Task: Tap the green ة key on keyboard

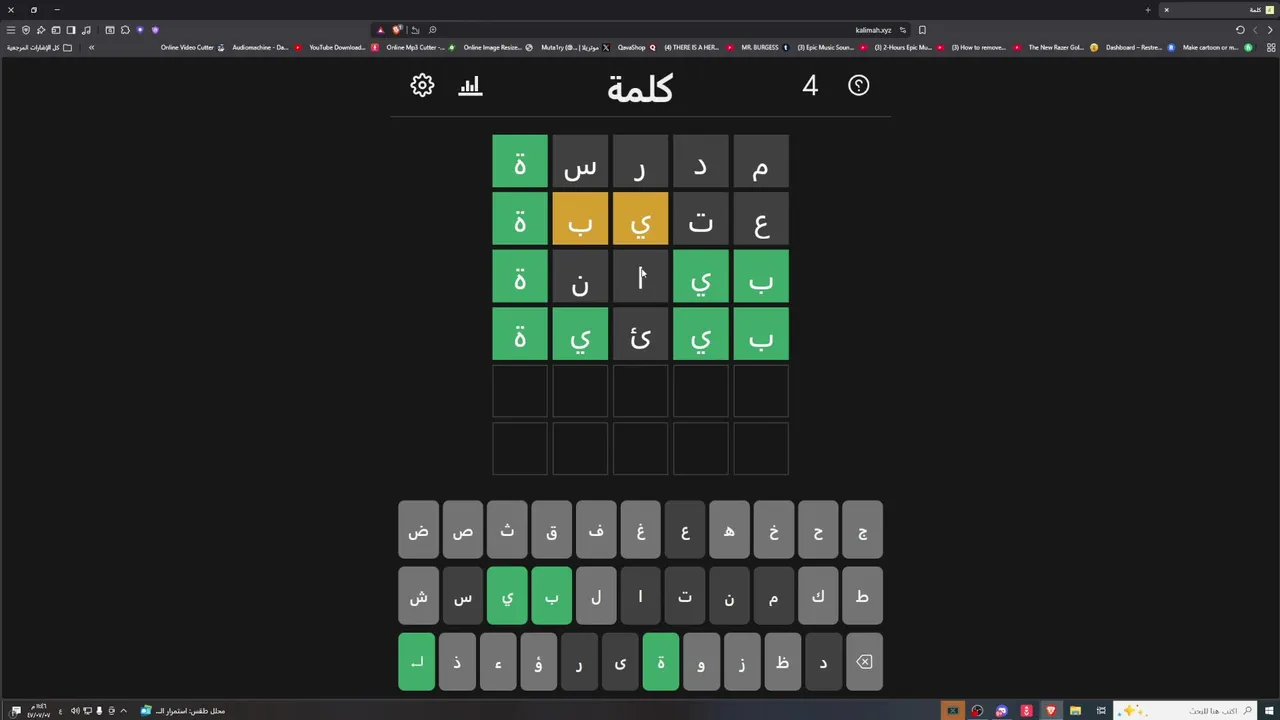Action: (660, 662)
